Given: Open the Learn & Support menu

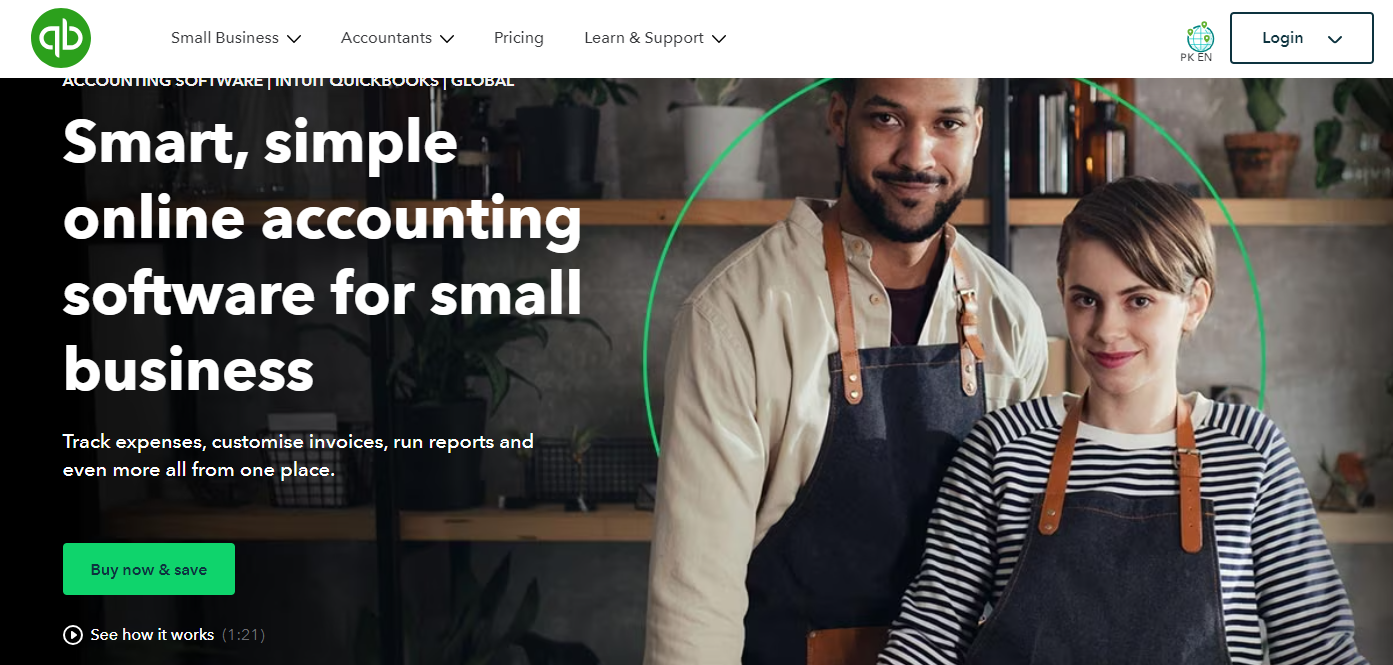Looking at the screenshot, I should click(x=655, y=38).
